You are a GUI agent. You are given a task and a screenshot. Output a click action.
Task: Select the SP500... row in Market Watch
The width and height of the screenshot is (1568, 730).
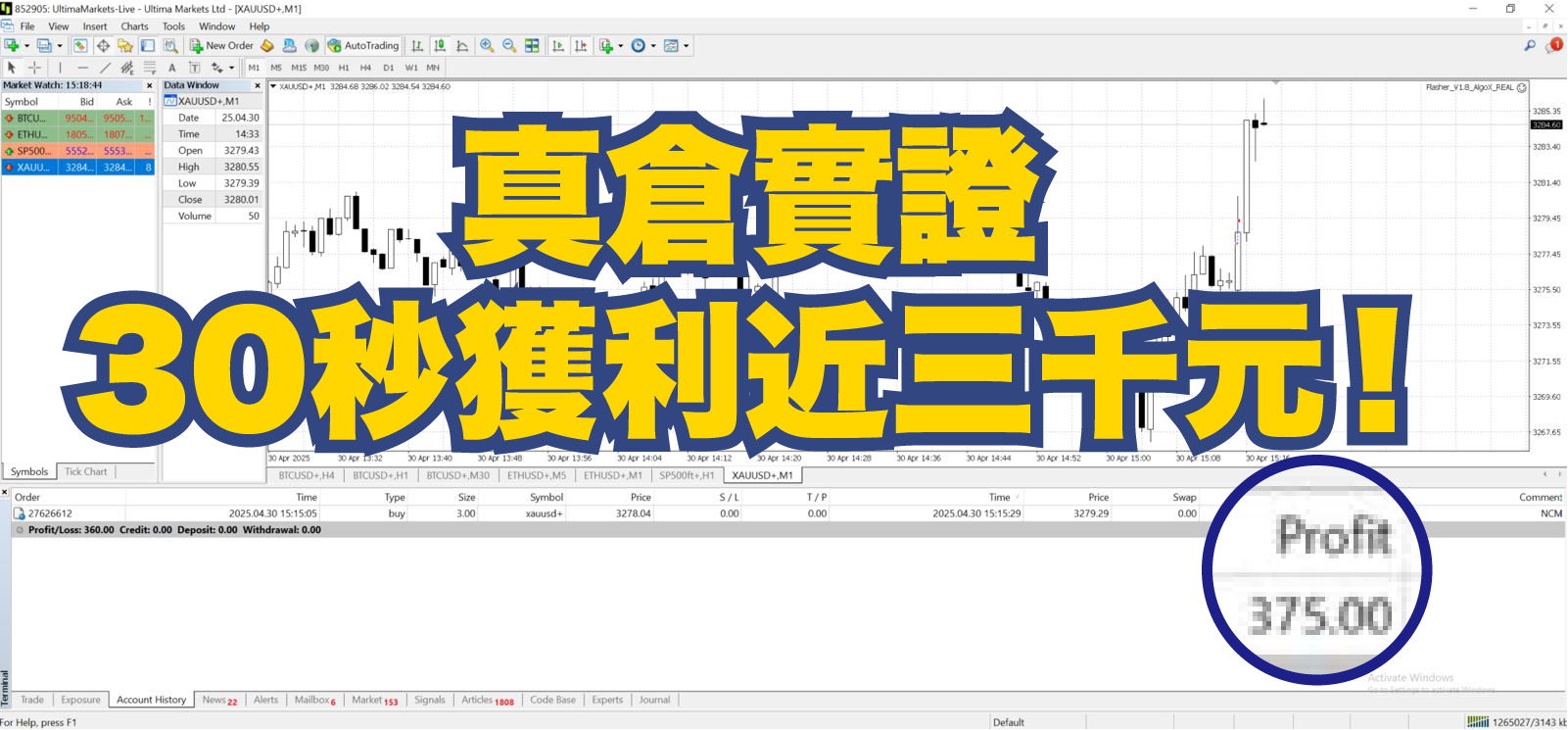coord(77,151)
